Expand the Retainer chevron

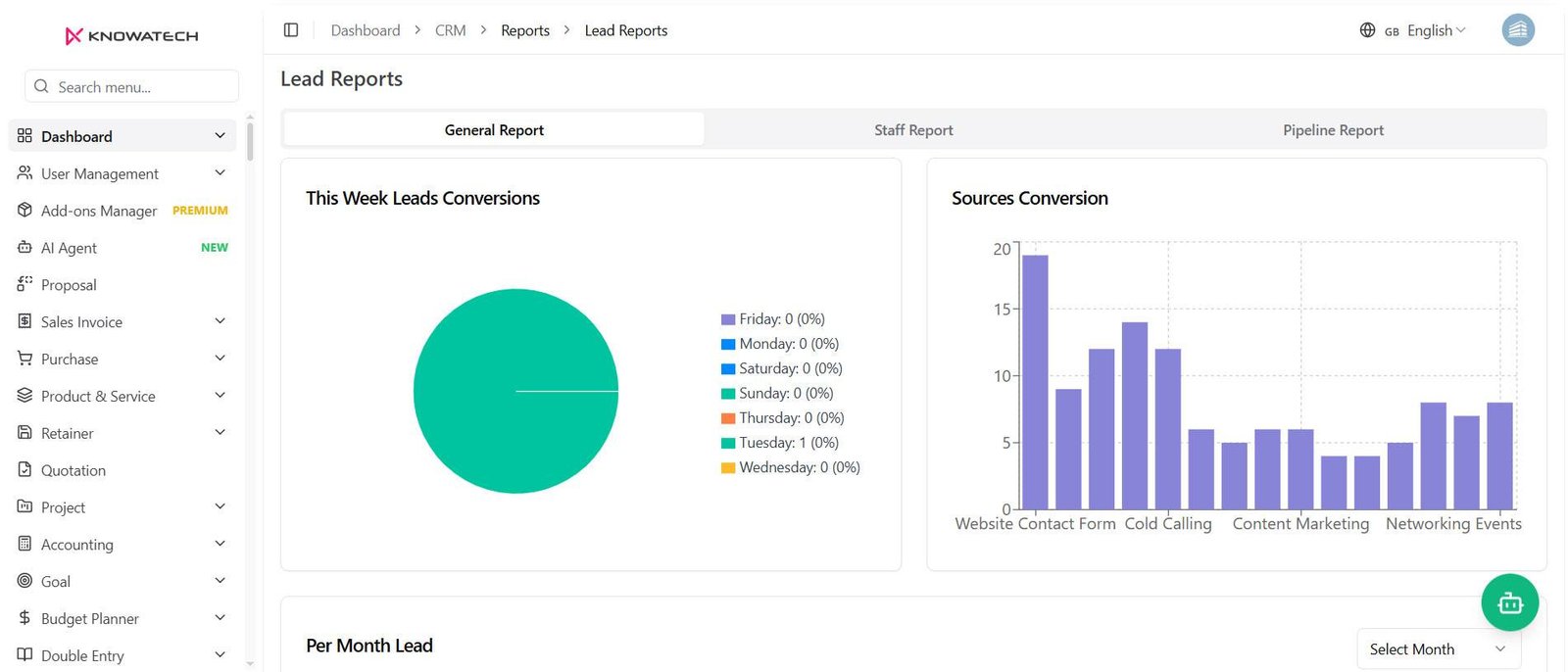(220, 432)
